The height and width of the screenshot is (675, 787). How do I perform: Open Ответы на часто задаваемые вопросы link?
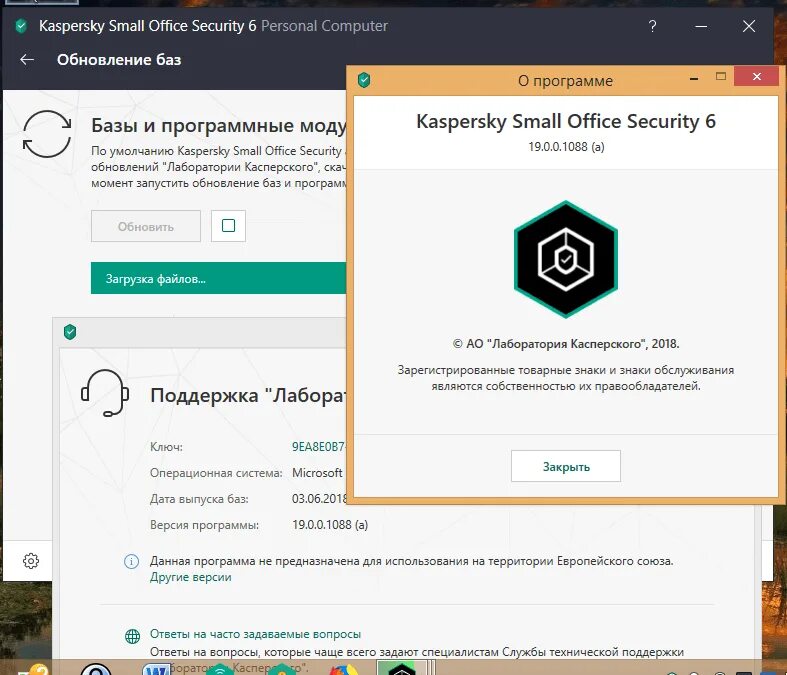coord(255,634)
